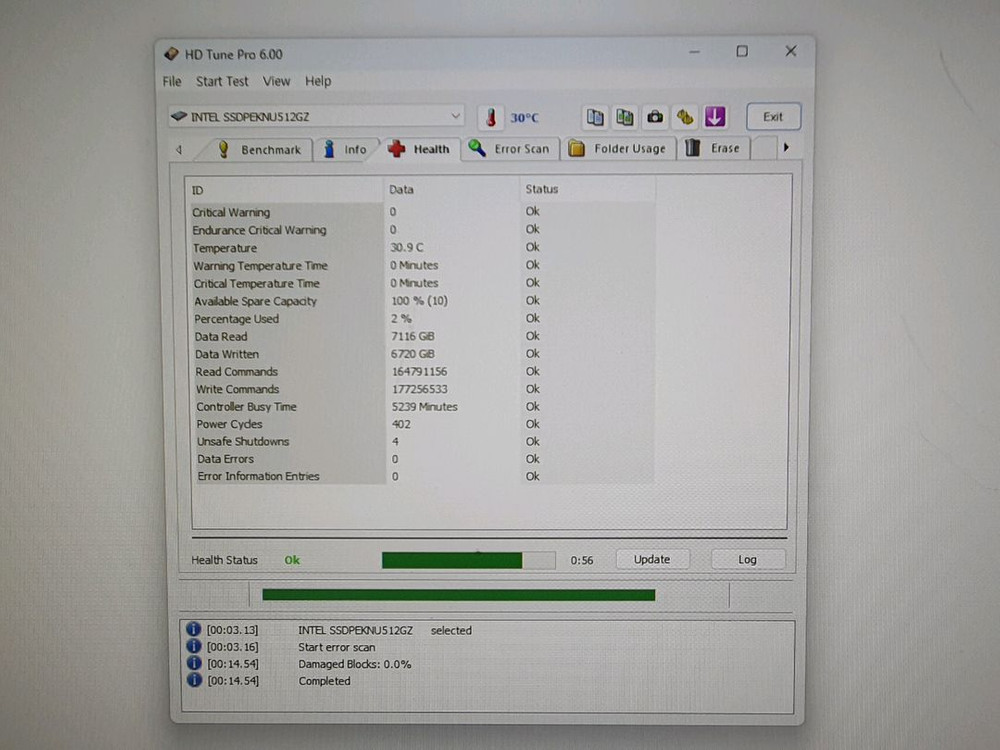1000x750 pixels.
Task: Click the thermometer temperature indicator icon
Action: (x=491, y=116)
